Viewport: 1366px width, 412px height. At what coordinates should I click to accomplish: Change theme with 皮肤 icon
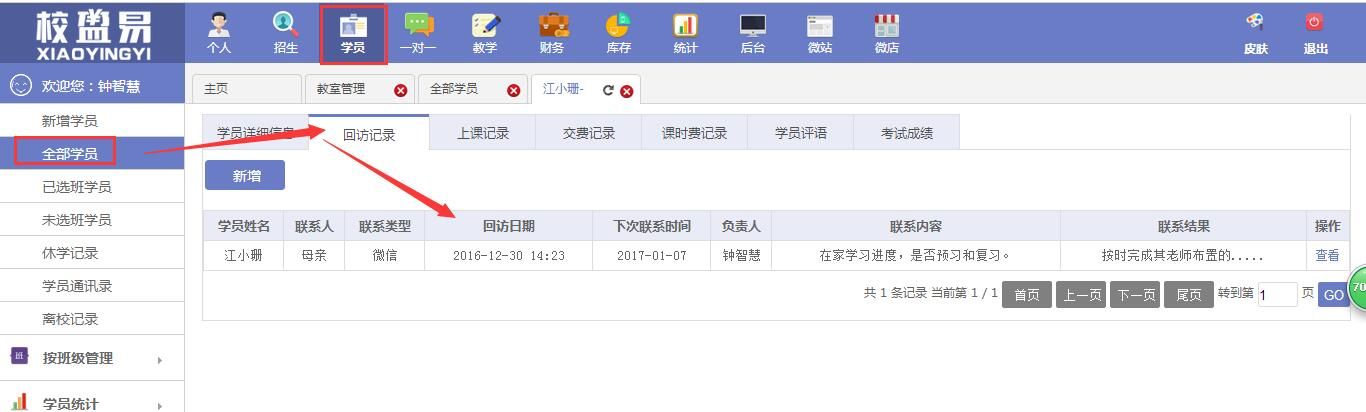(x=1255, y=33)
